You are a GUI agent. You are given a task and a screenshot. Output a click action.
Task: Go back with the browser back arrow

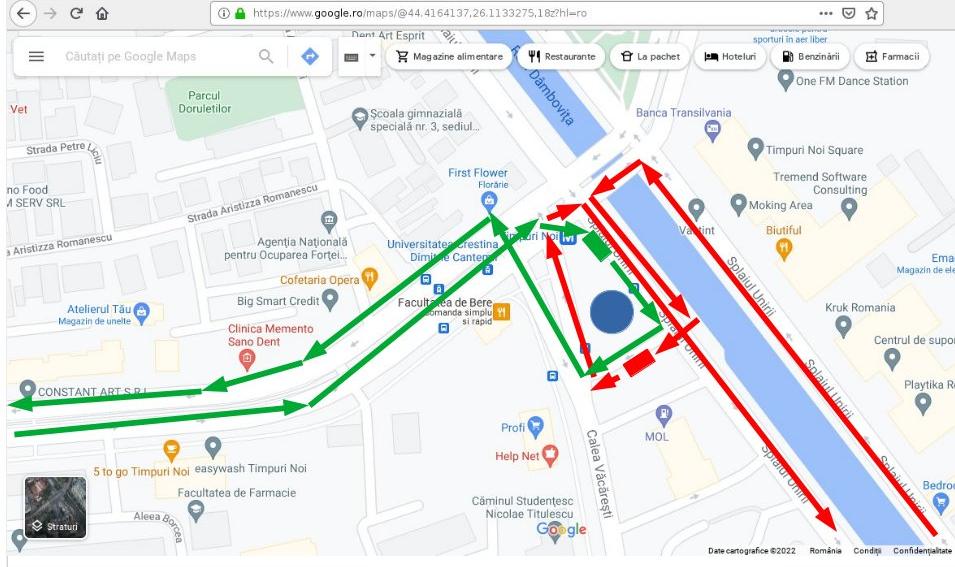pyautogui.click(x=23, y=13)
